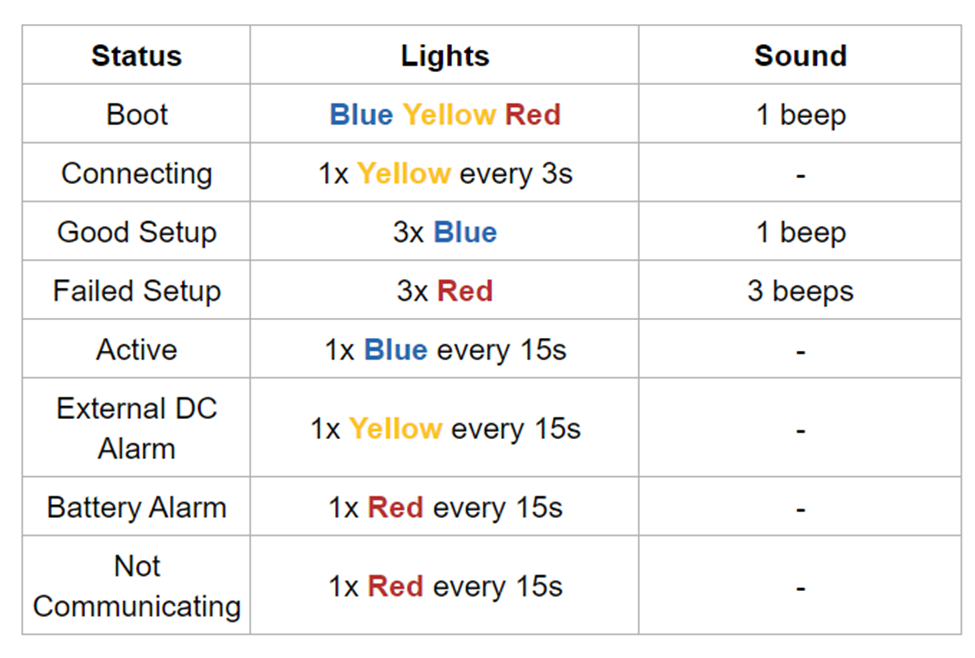
Task: Click the 3x Blue lights cell
Action: coord(444,231)
